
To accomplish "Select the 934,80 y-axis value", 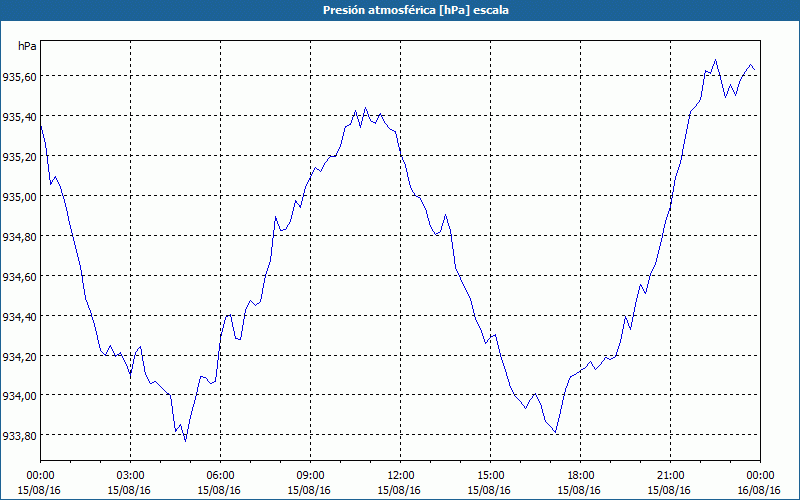I will point(19,237).
